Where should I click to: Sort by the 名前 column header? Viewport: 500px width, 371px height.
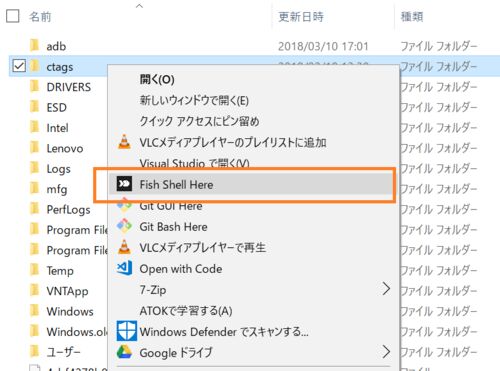tap(40, 16)
